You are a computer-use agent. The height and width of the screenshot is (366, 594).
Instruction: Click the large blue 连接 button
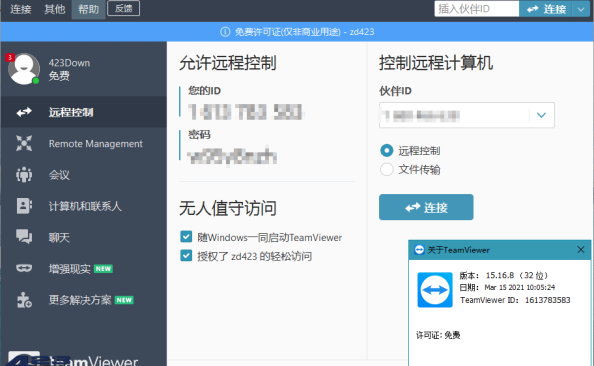pyautogui.click(x=426, y=207)
